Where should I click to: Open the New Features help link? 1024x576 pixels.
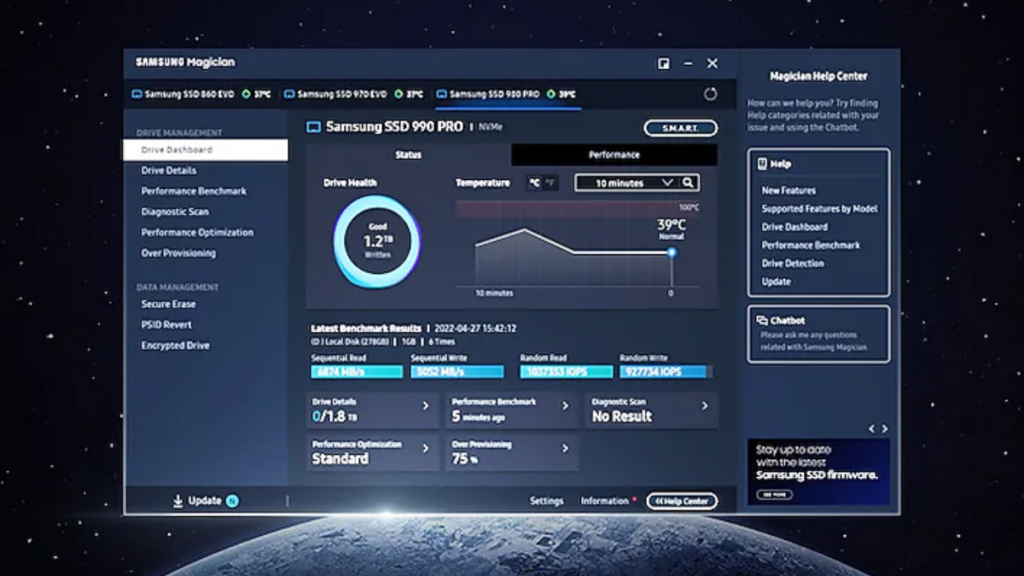pyautogui.click(x=788, y=191)
